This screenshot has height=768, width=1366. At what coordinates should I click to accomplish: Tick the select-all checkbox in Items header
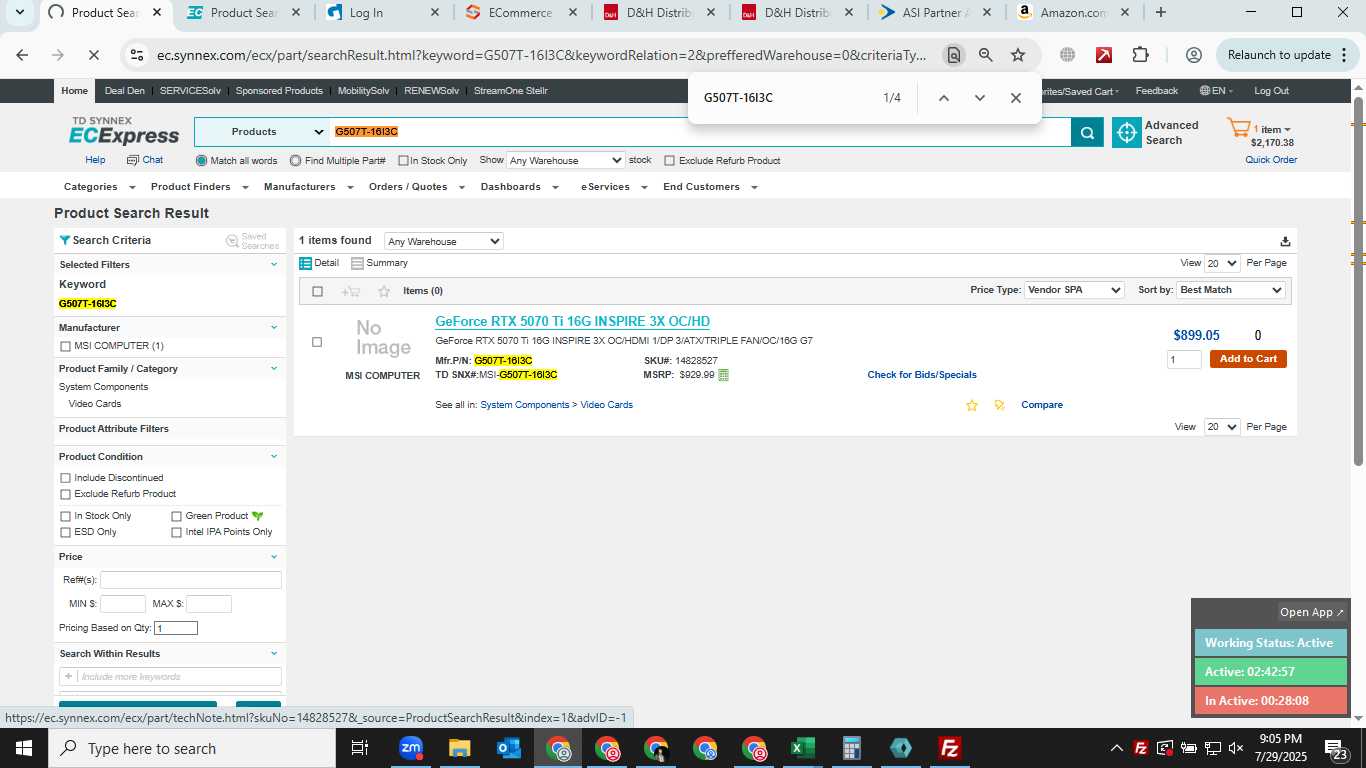tap(318, 291)
